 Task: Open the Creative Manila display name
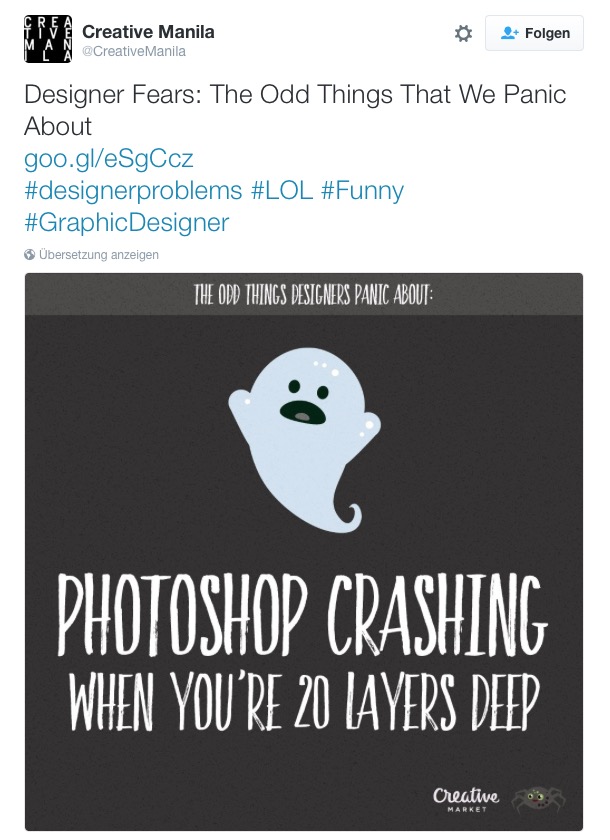[148, 32]
